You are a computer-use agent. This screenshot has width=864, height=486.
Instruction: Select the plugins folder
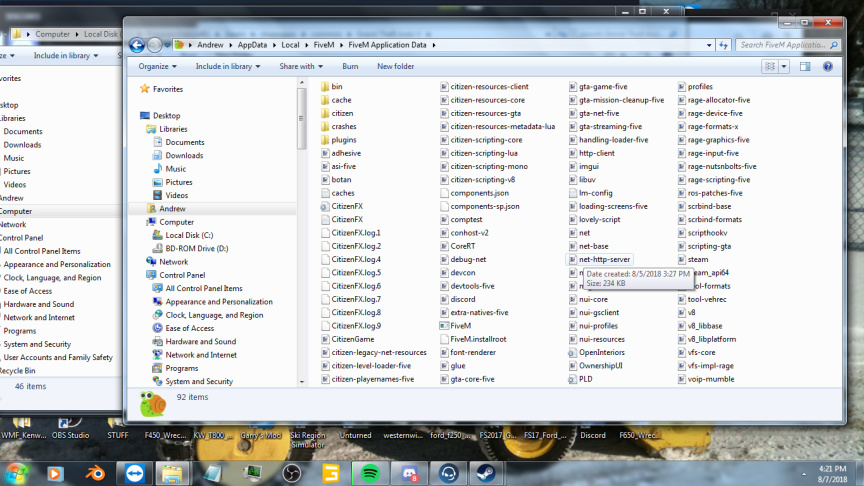(x=343, y=140)
